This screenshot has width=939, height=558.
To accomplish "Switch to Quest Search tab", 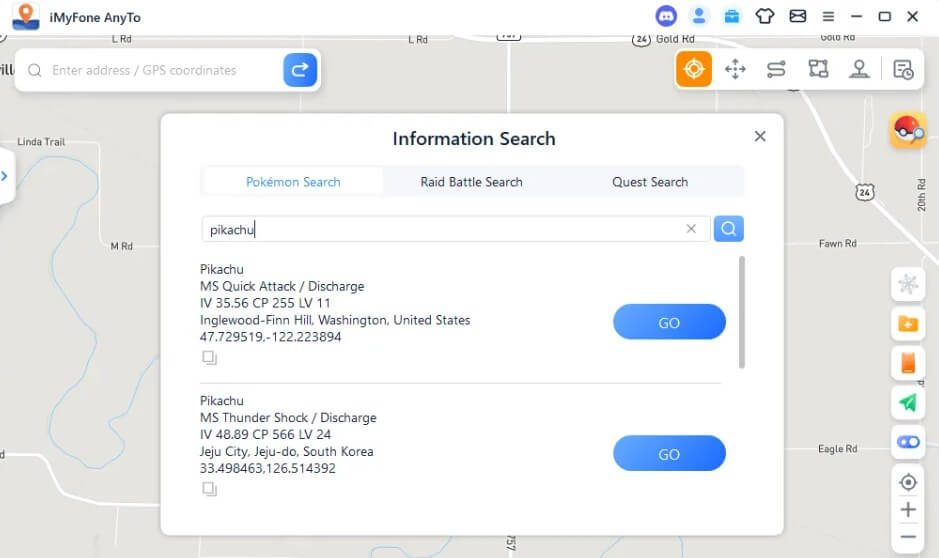I will (x=650, y=182).
